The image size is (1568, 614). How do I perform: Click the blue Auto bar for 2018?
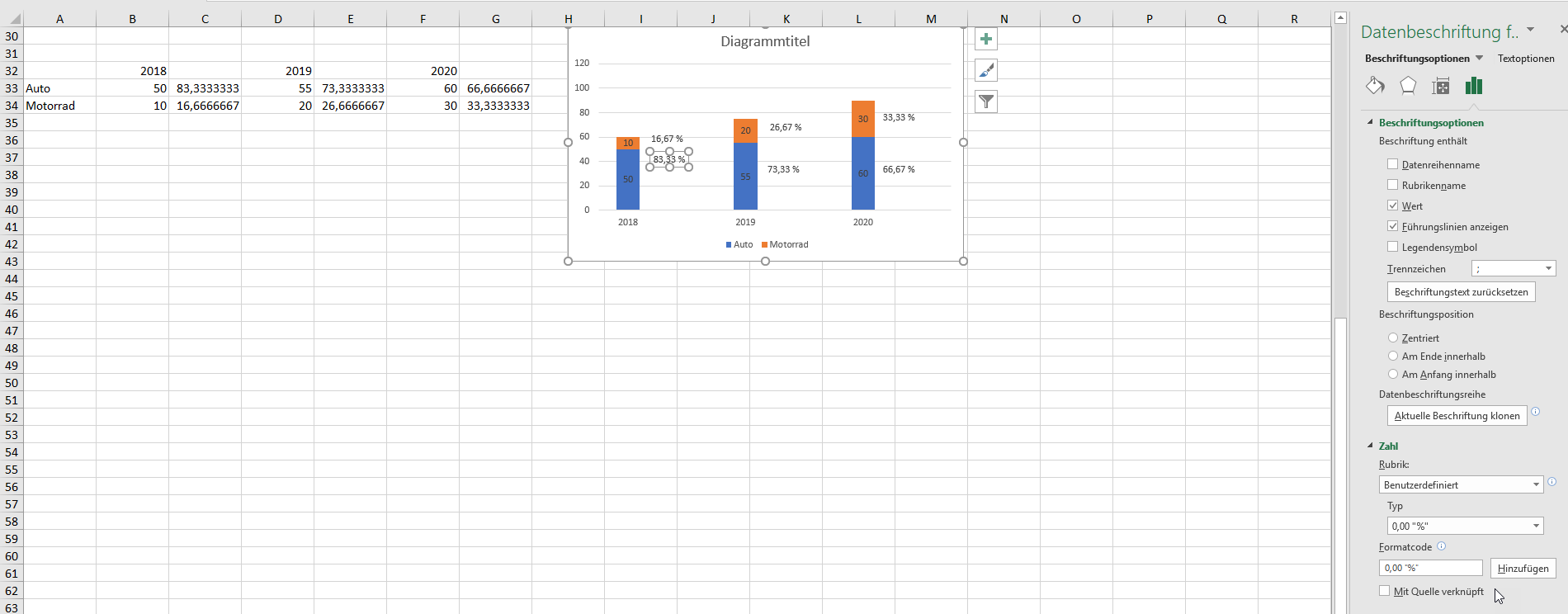(628, 179)
